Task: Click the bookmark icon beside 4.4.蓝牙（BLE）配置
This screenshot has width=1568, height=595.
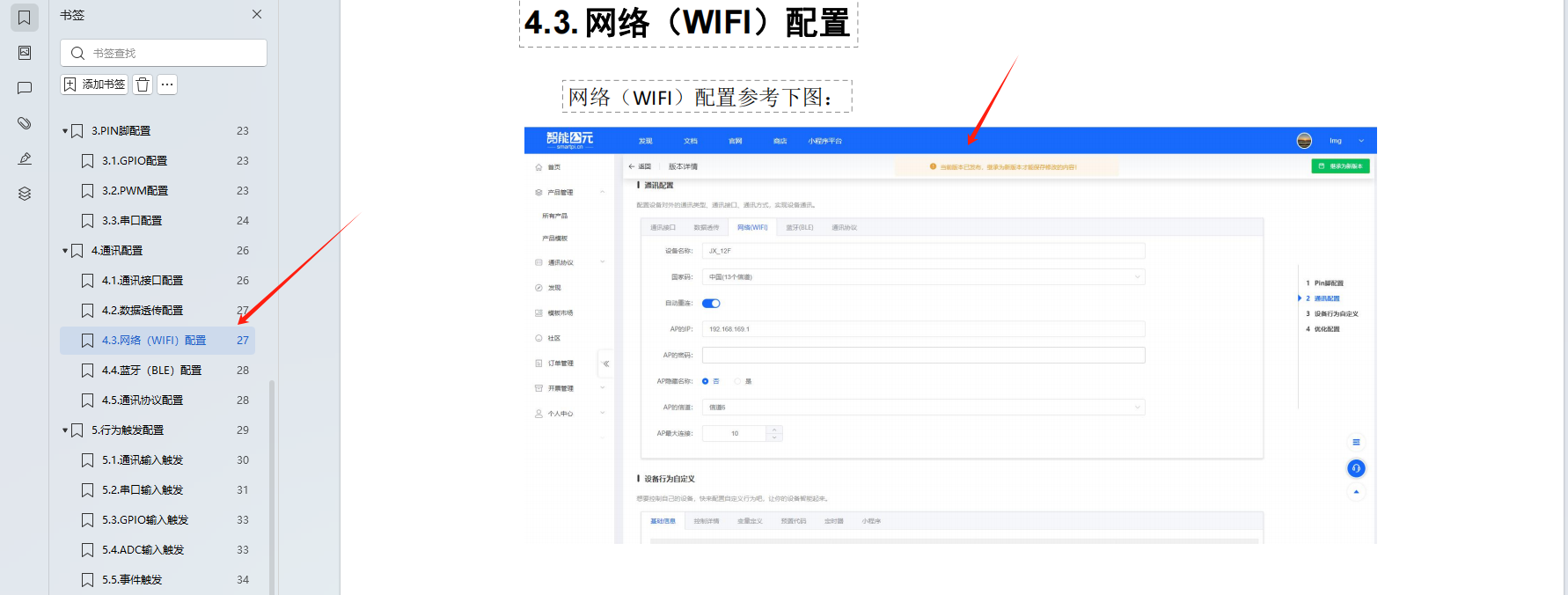Action: tap(87, 371)
